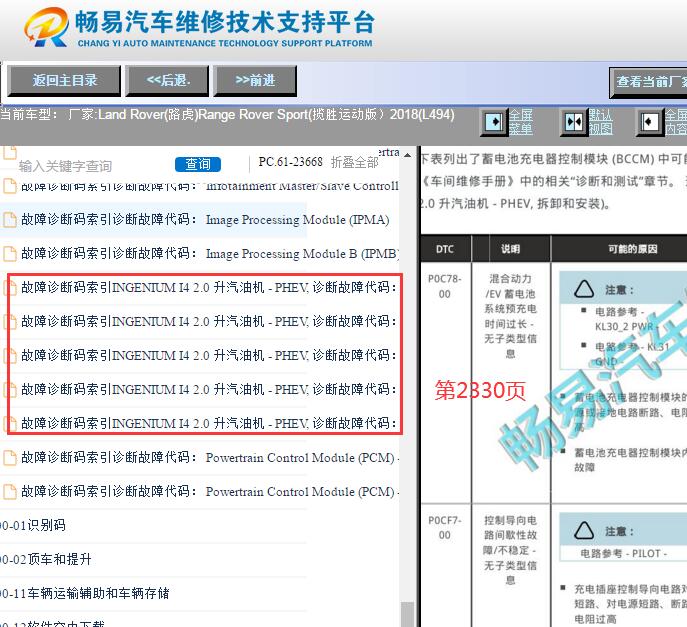Open the first Powertrain Control Module (PCM) entry

[x=209, y=457]
